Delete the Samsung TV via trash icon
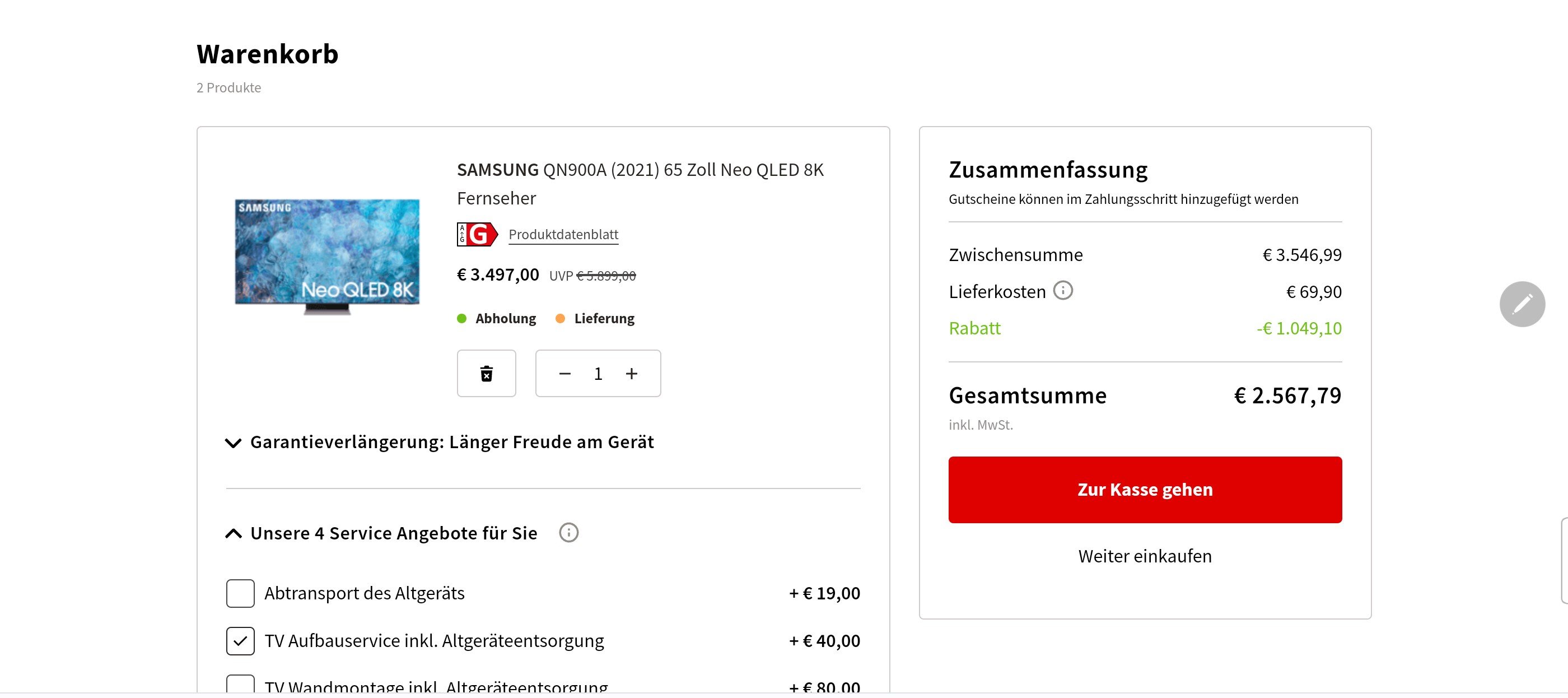Viewport: 1568px width, 698px height. click(x=486, y=373)
